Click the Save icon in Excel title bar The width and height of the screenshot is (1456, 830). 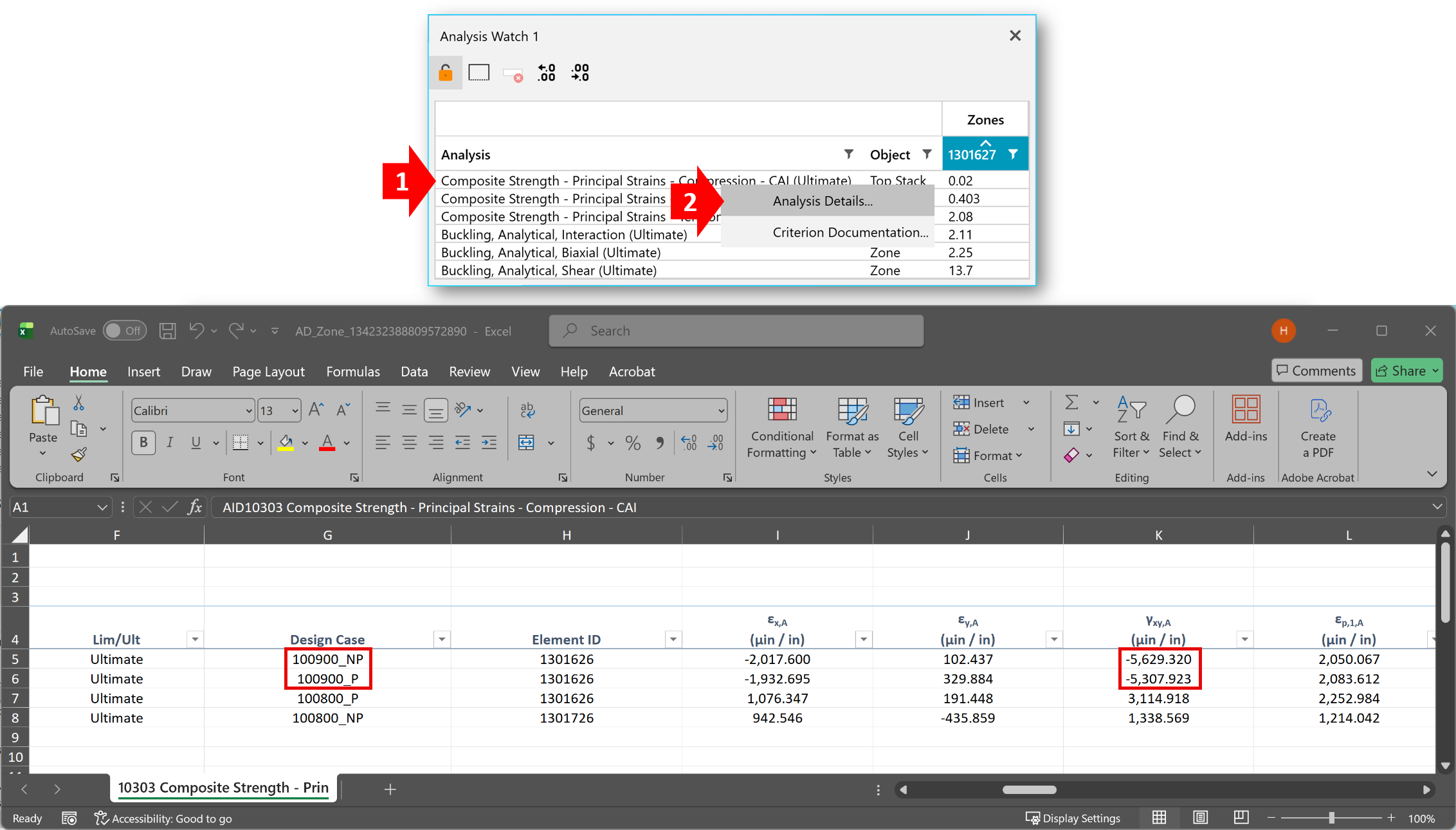click(167, 331)
